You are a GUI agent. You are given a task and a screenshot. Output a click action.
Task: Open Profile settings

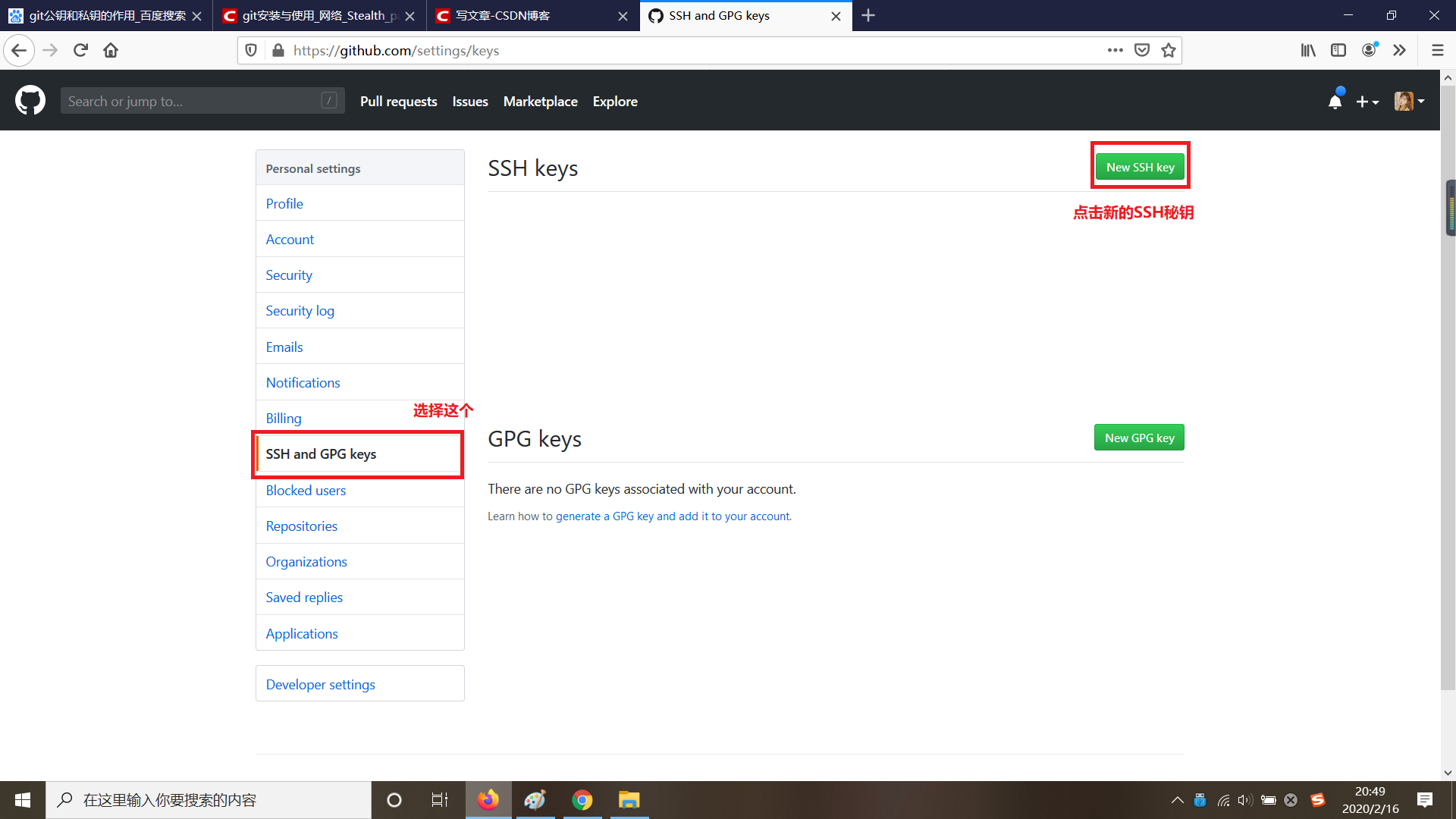(x=360, y=203)
